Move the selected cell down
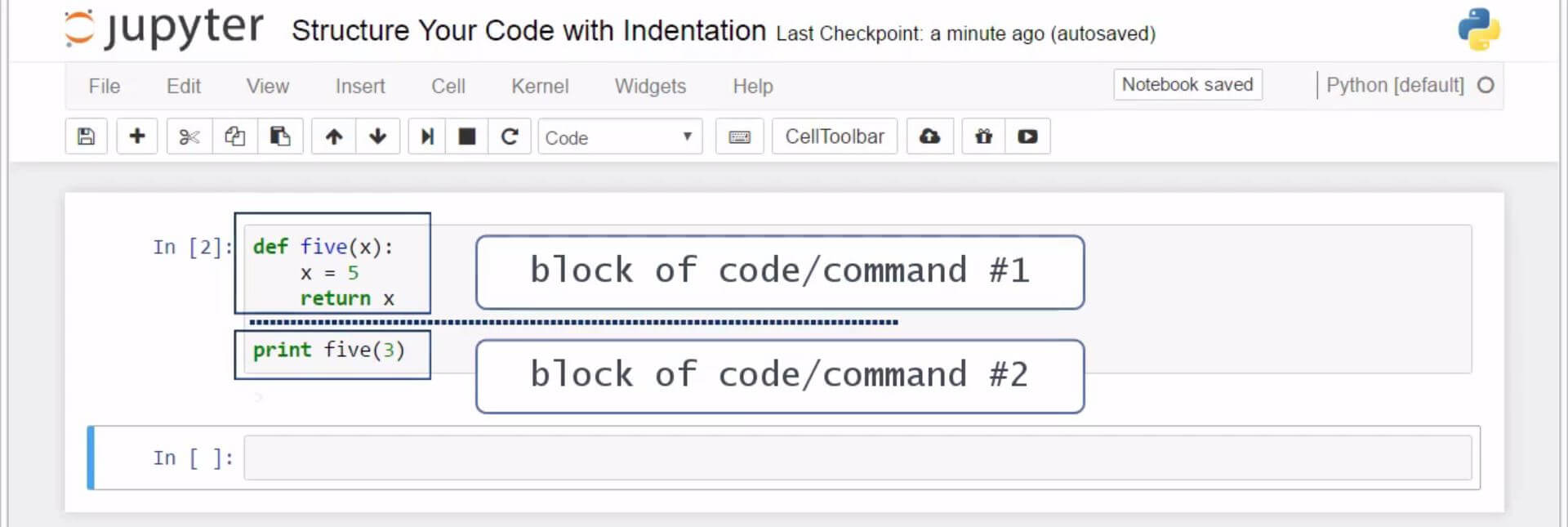The height and width of the screenshot is (527, 1568). (x=377, y=136)
